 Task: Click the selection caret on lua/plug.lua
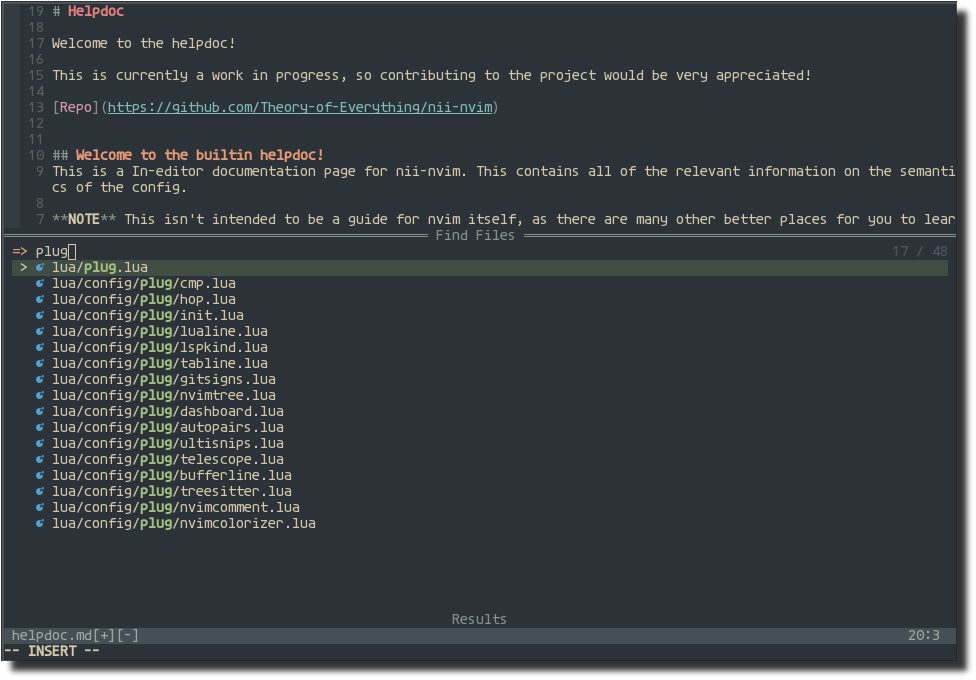(24, 268)
